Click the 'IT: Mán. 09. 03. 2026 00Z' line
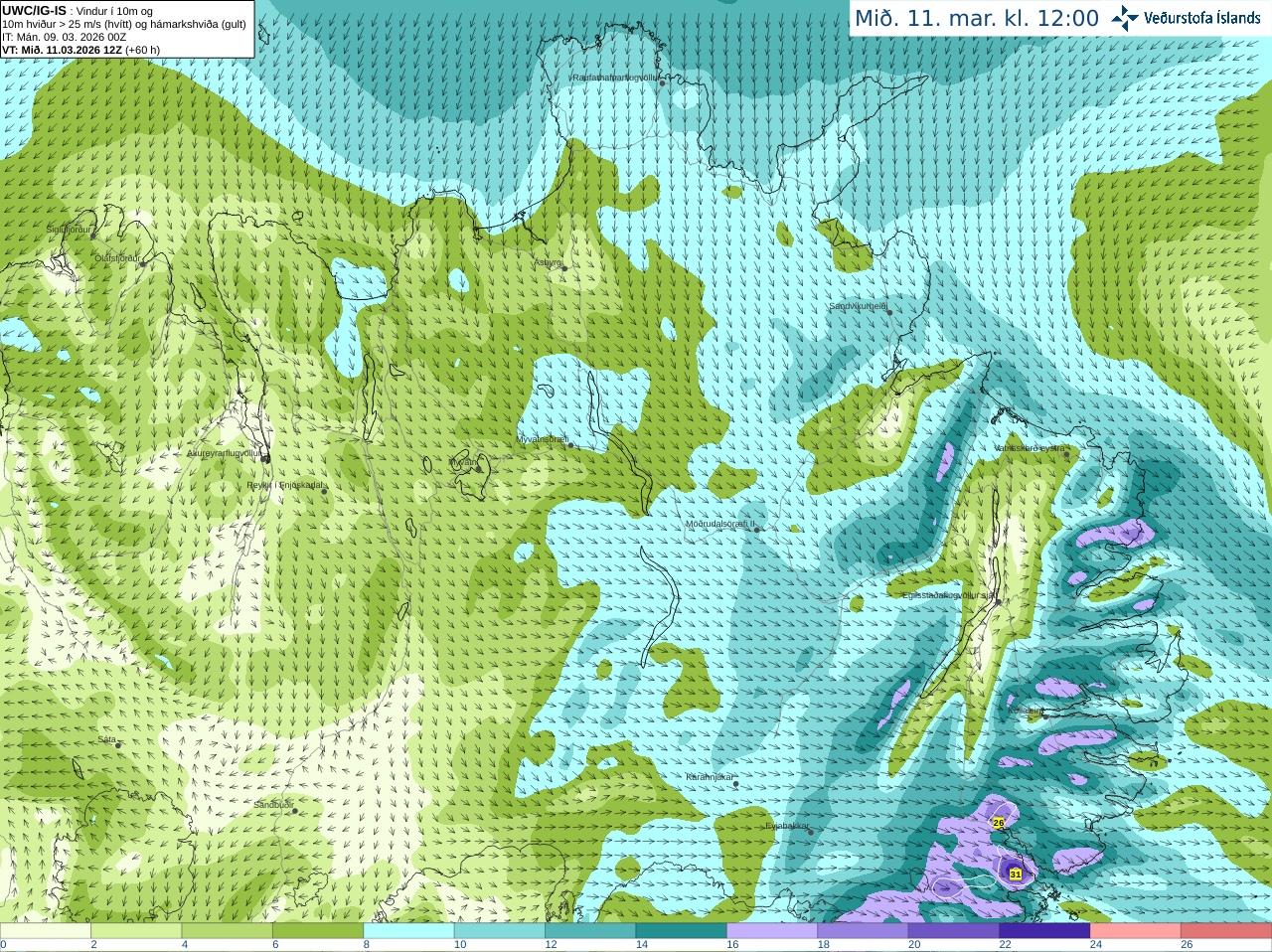The width and height of the screenshot is (1272, 952). click(x=65, y=37)
